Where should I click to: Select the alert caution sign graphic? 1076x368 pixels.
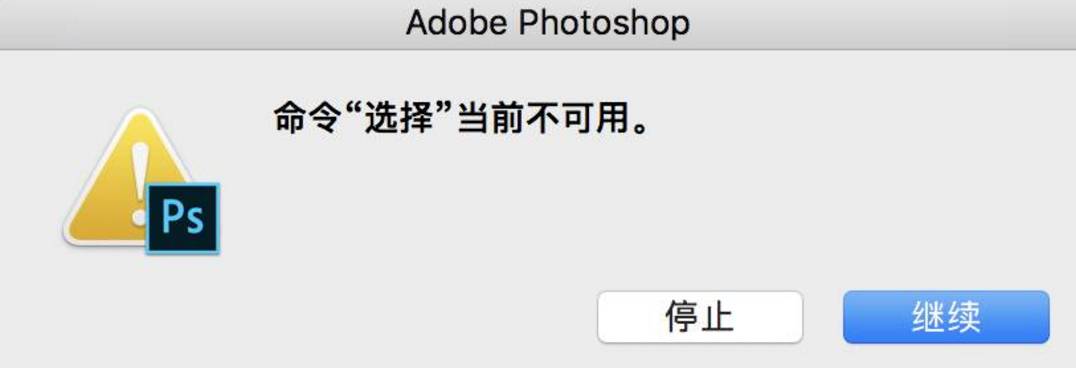(x=130, y=180)
